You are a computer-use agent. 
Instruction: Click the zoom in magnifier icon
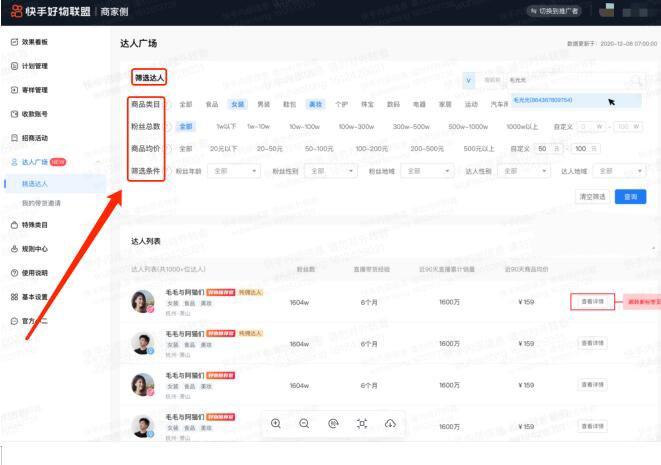pos(276,424)
